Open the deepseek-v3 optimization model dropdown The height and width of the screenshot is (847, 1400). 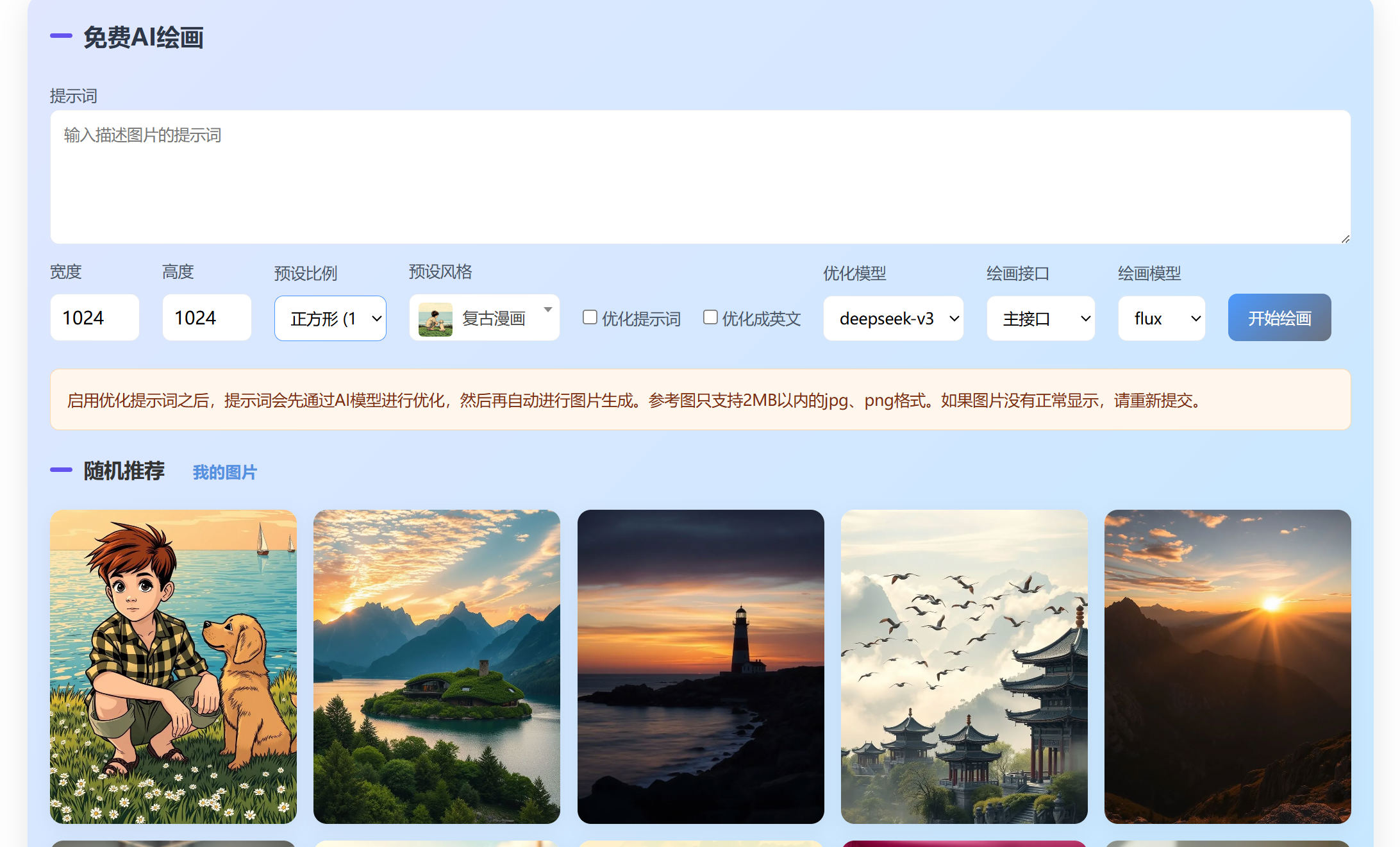pyautogui.click(x=894, y=318)
